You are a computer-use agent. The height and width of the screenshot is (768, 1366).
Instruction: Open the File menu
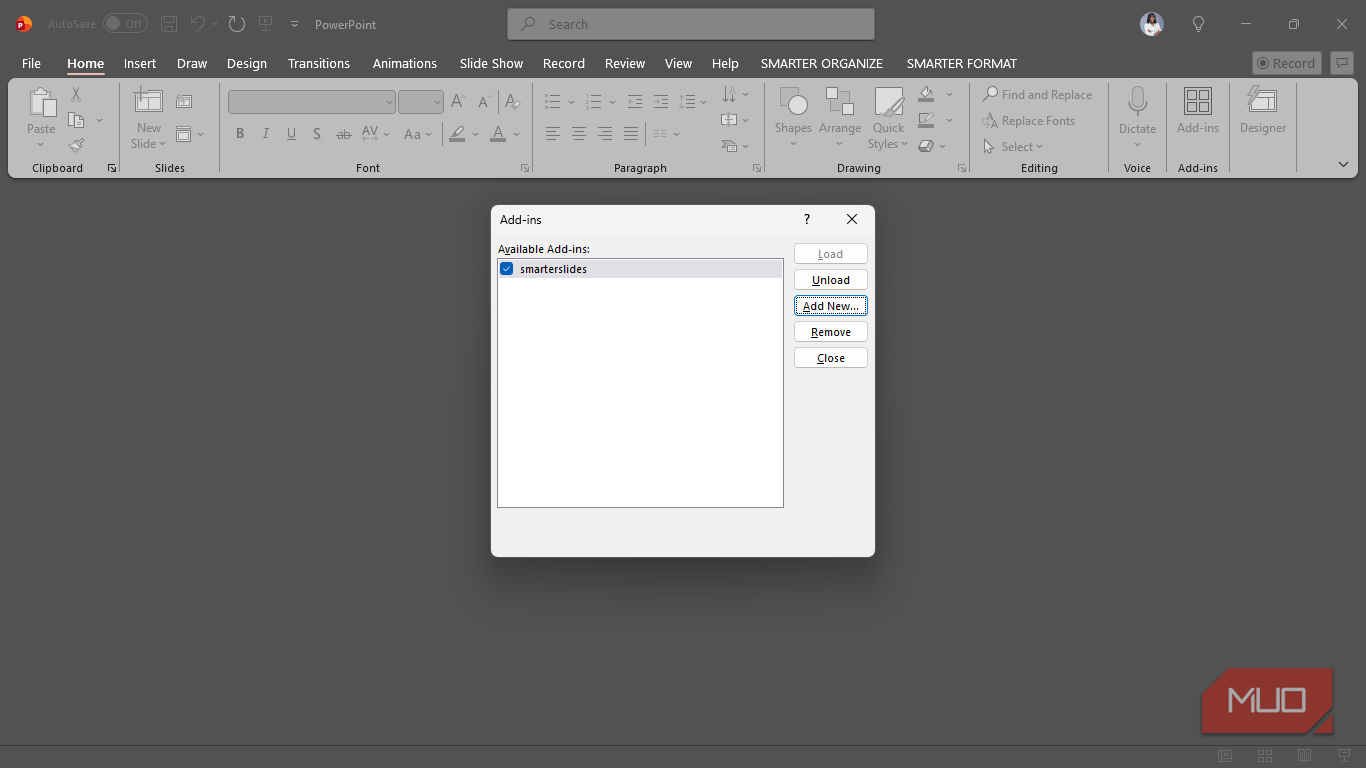tap(31, 63)
